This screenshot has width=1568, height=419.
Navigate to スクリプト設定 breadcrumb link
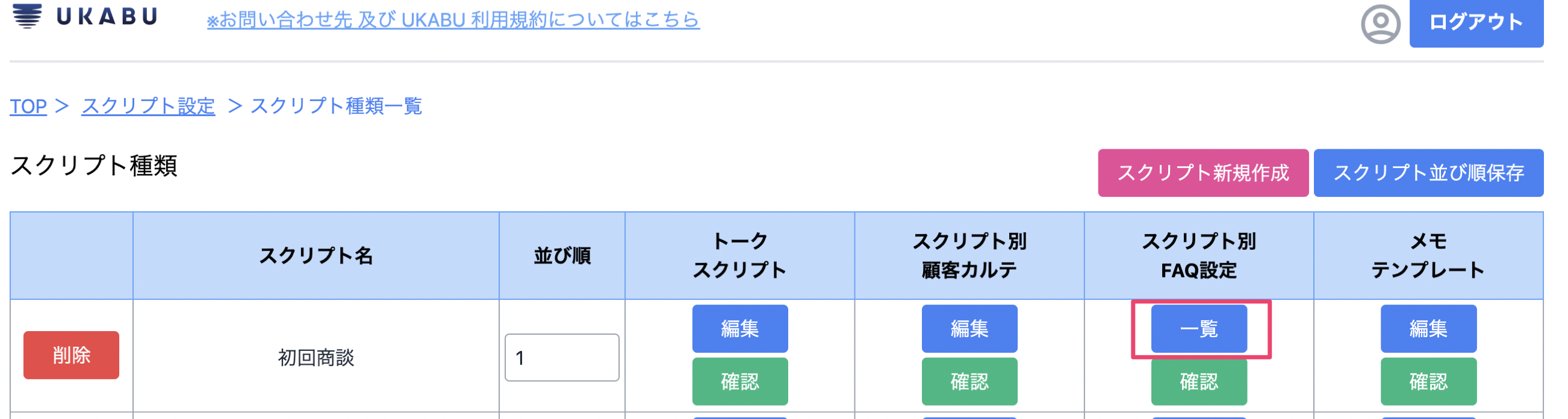coord(148,107)
